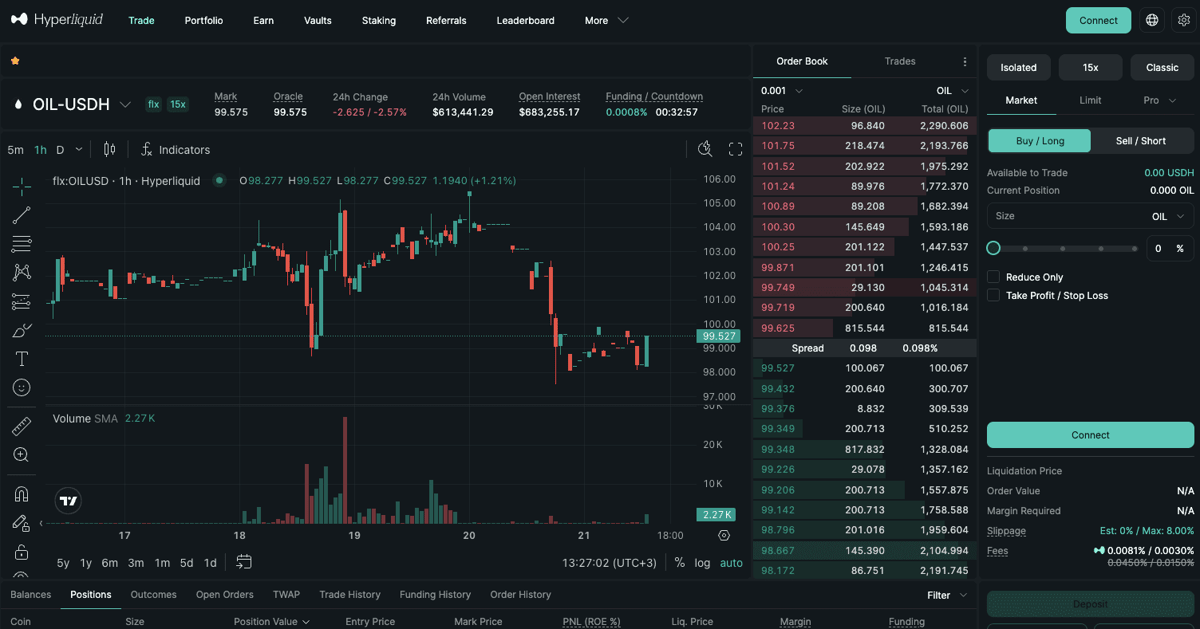The width and height of the screenshot is (1200, 629).
Task: Open the settings gear icon
Action: [1183, 20]
